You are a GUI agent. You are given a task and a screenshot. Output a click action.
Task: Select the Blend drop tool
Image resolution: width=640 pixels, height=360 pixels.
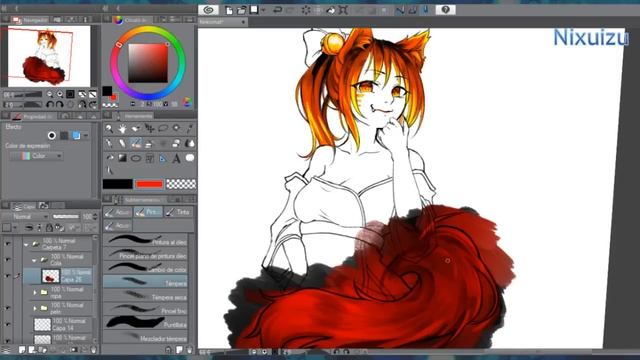[x=190, y=143]
